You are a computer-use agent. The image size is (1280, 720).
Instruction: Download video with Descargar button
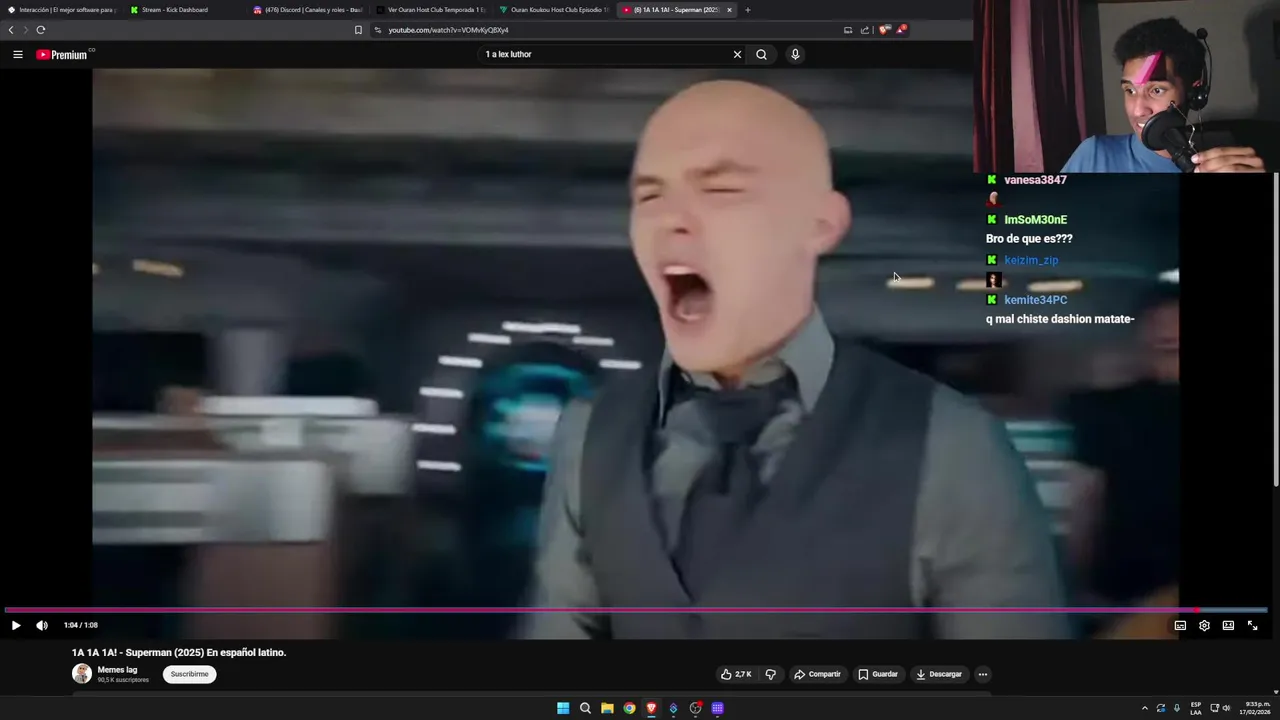[939, 674]
